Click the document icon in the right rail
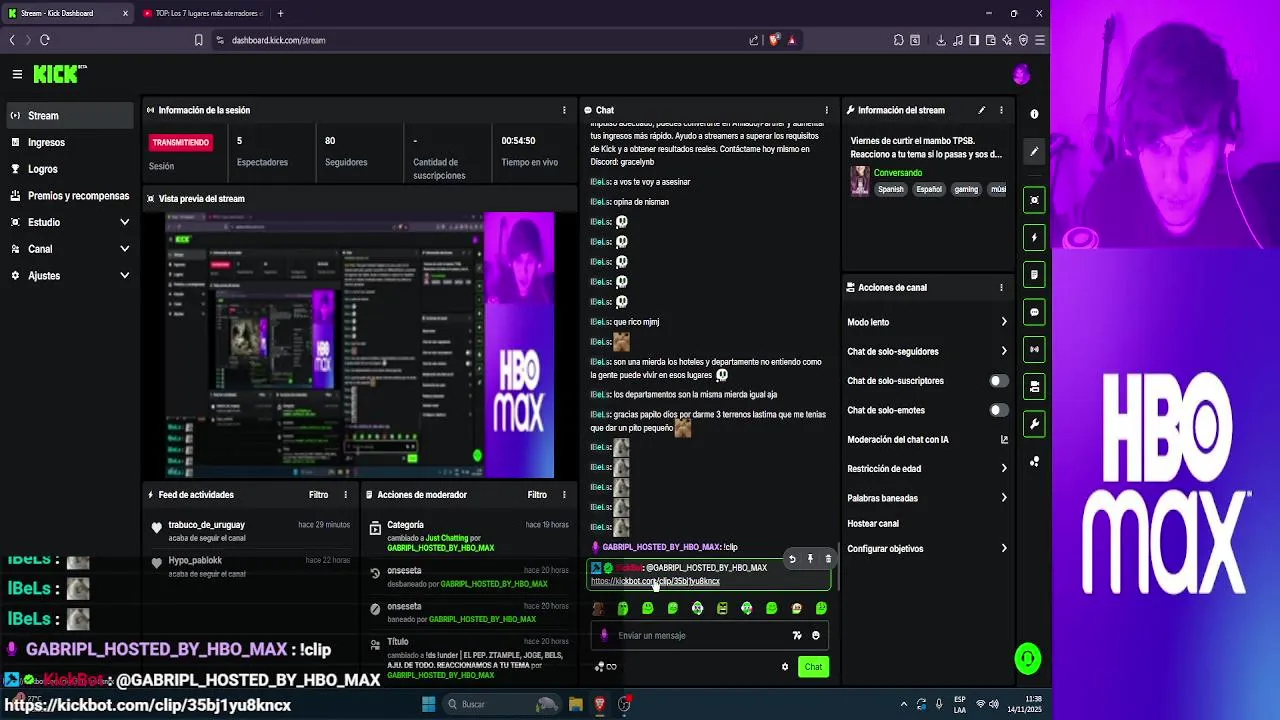The width and height of the screenshot is (1280, 720). pyautogui.click(x=1034, y=275)
